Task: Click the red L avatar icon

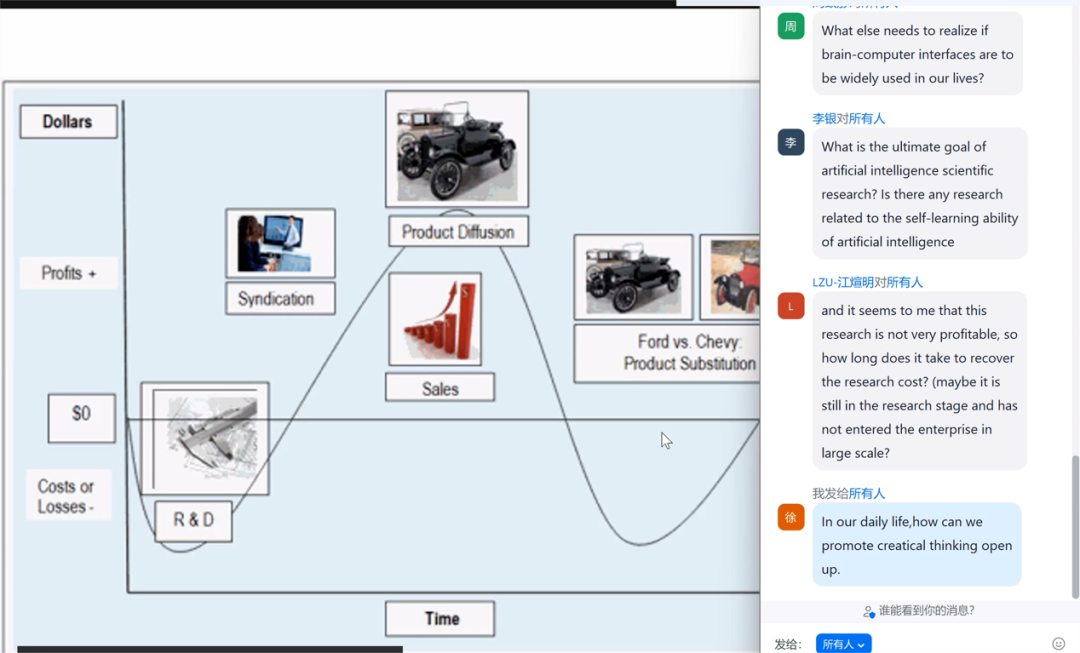Action: (x=791, y=306)
